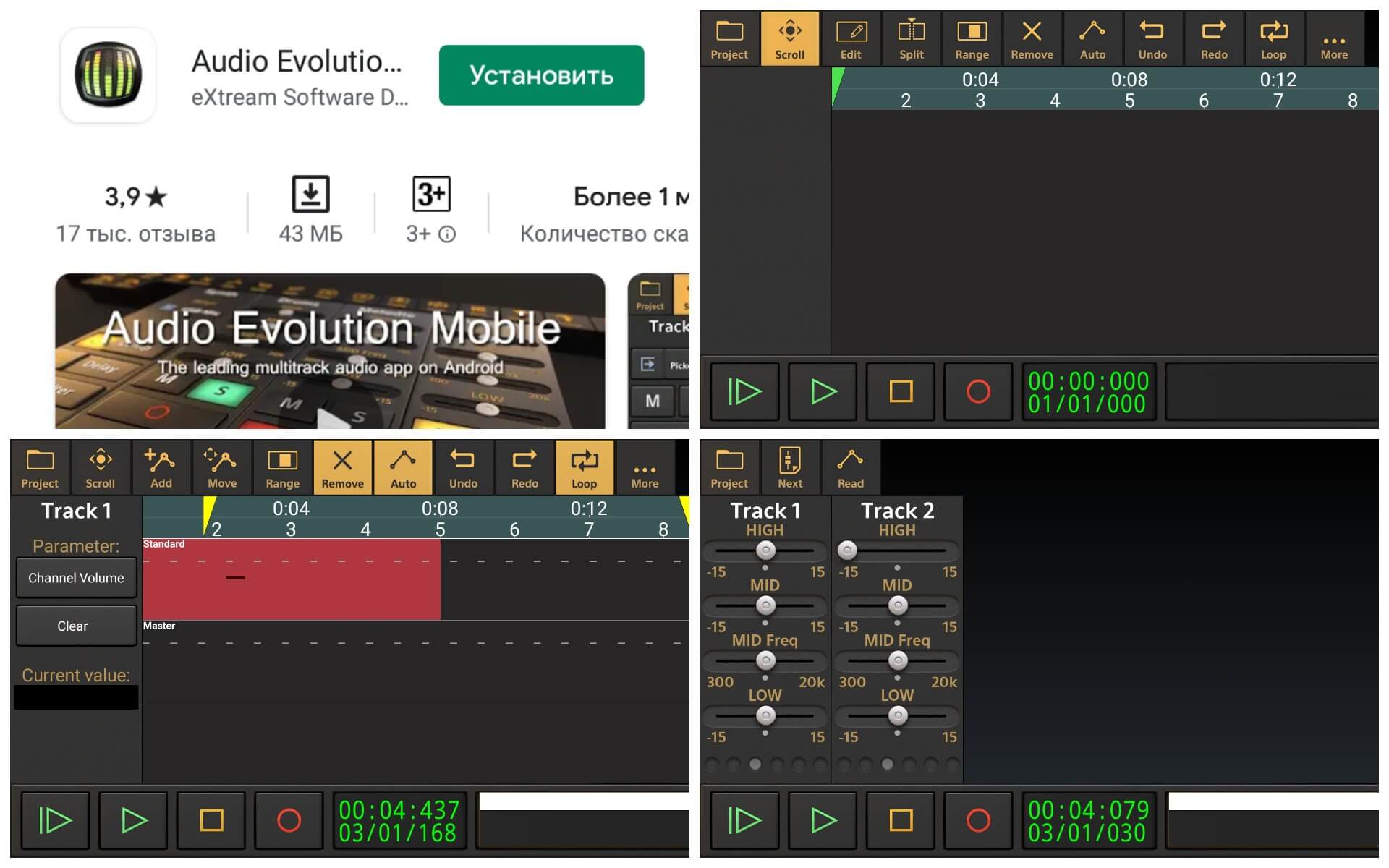The width and height of the screenshot is (1389, 868).
Task: Select Scroll in automation editor toolbar
Action: click(100, 468)
